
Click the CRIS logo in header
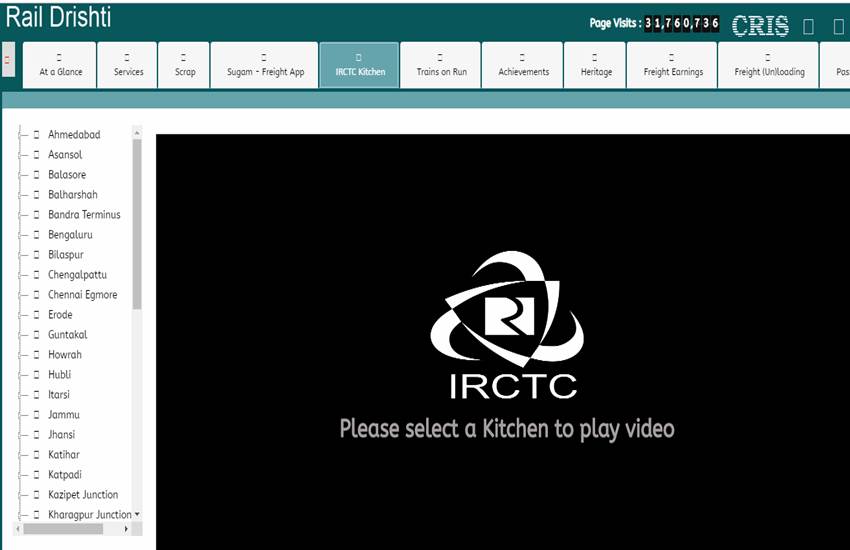point(760,25)
